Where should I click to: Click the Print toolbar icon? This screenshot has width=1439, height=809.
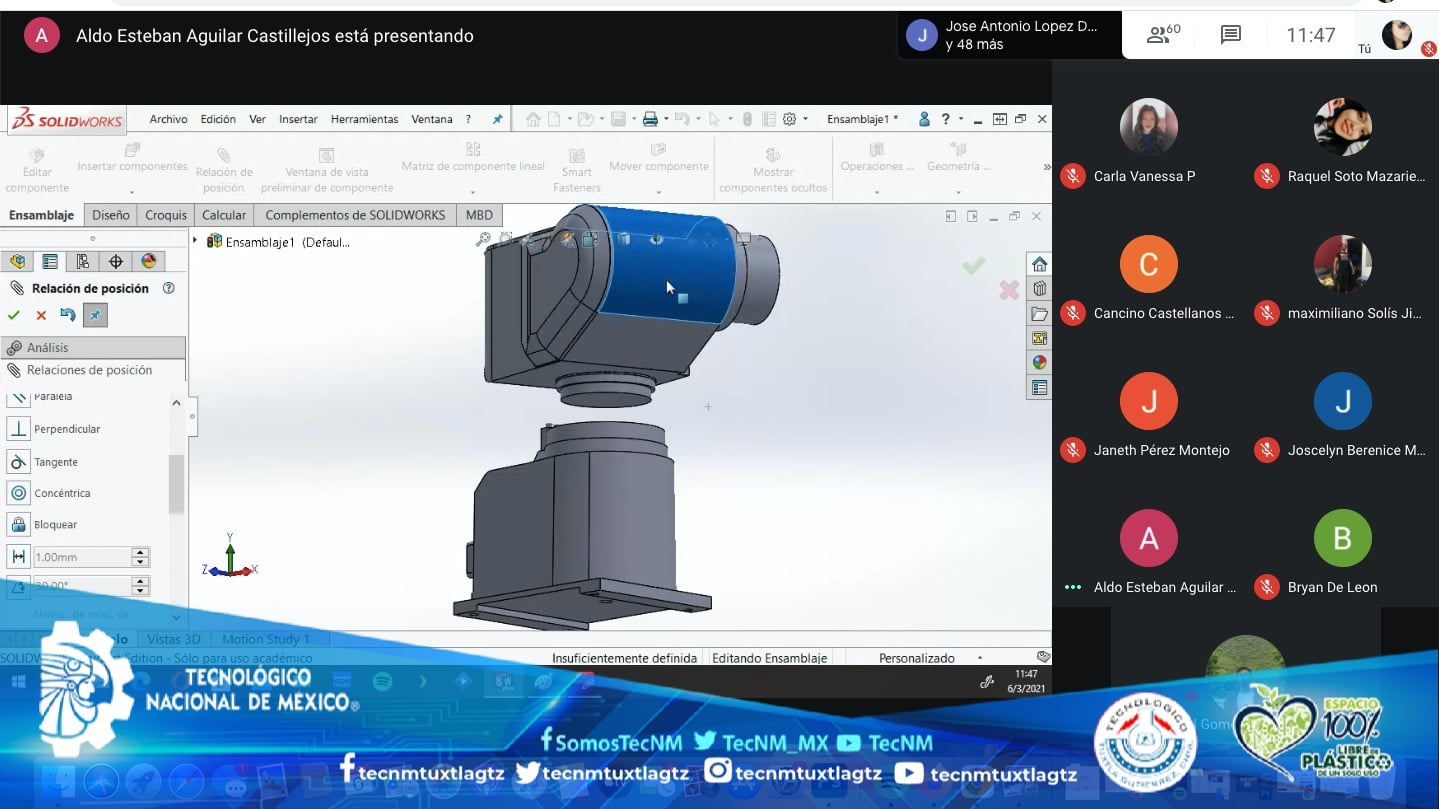pyautogui.click(x=650, y=119)
